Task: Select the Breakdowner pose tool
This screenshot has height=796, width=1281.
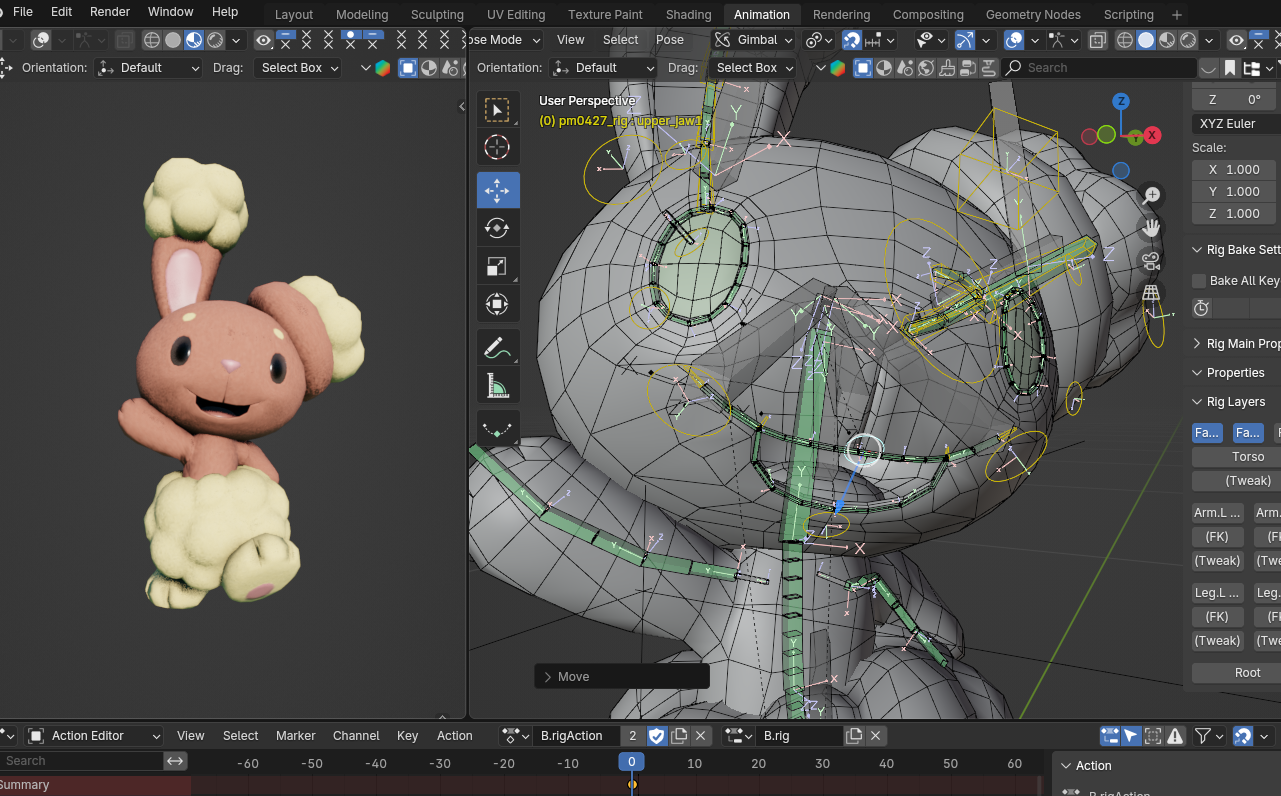Action: coord(497,429)
